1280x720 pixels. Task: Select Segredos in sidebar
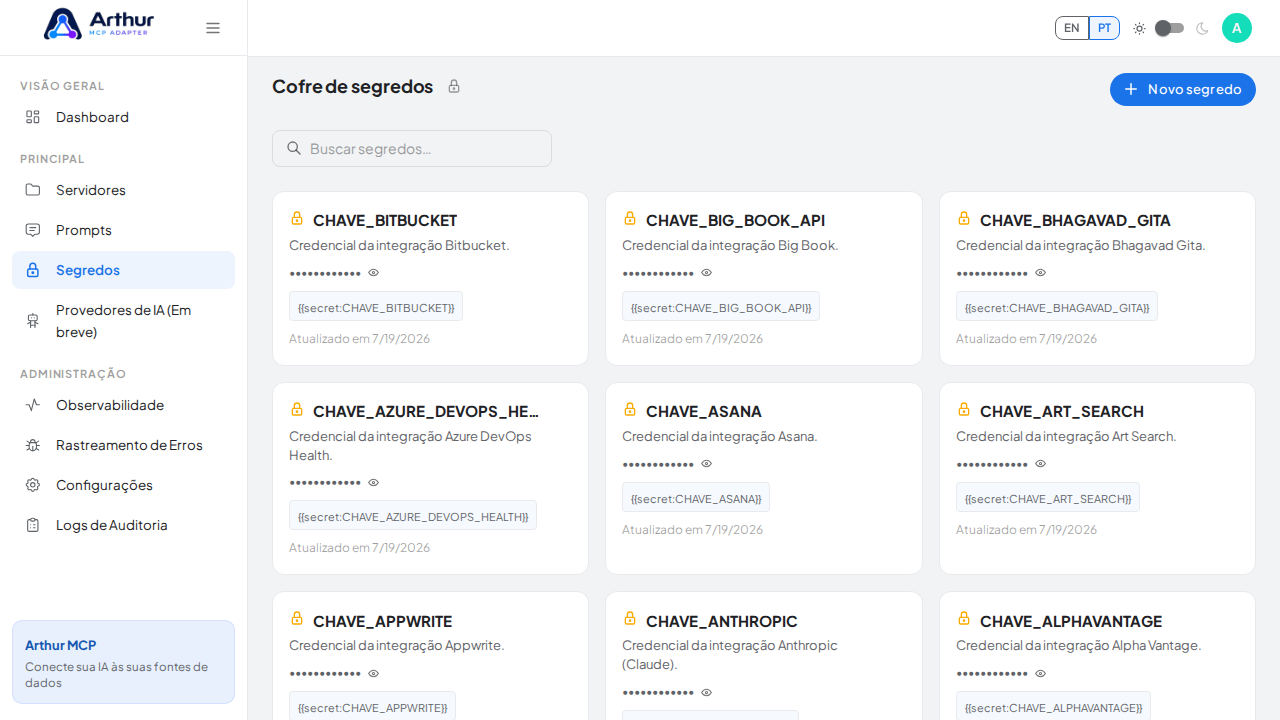(x=123, y=270)
